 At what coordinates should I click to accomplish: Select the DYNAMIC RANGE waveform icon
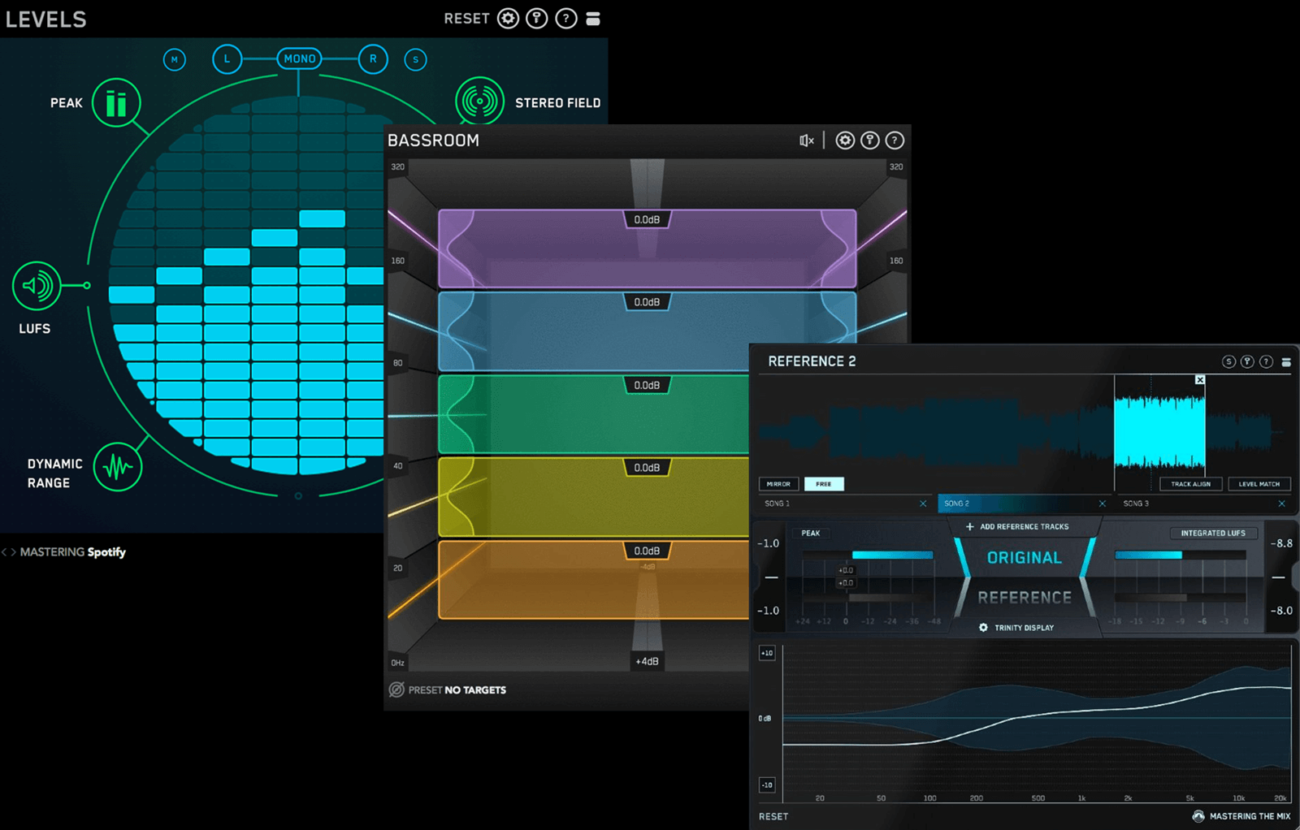pyautogui.click(x=118, y=466)
